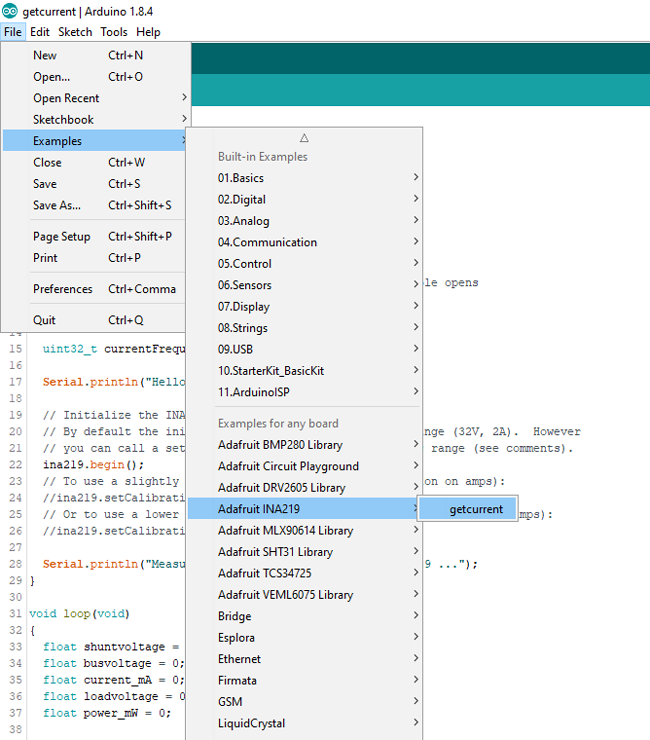Expand the 07.Display examples
Screen dimensions: 650x740
(x=304, y=306)
